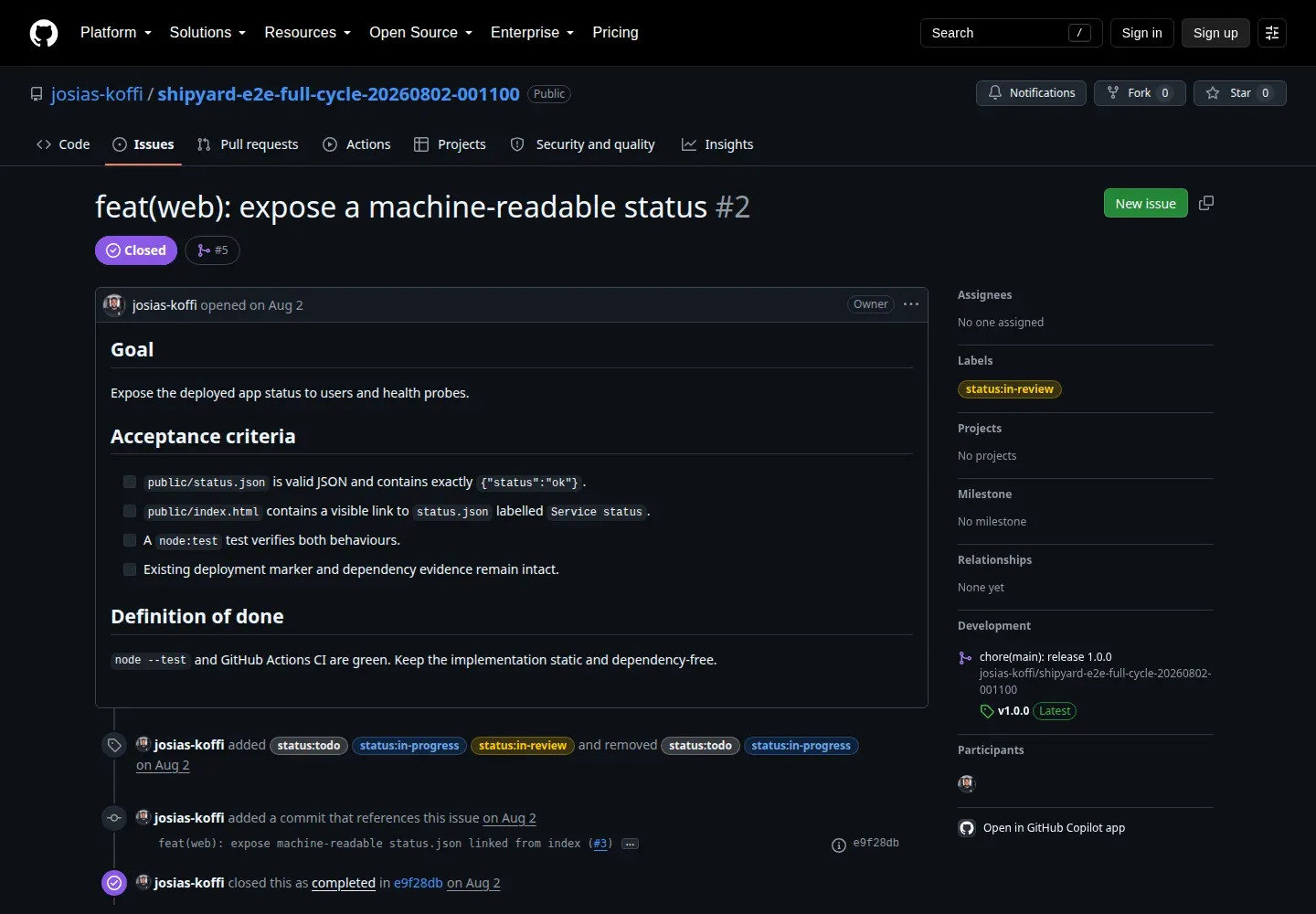Open linked pull request #5 badge

[212, 250]
